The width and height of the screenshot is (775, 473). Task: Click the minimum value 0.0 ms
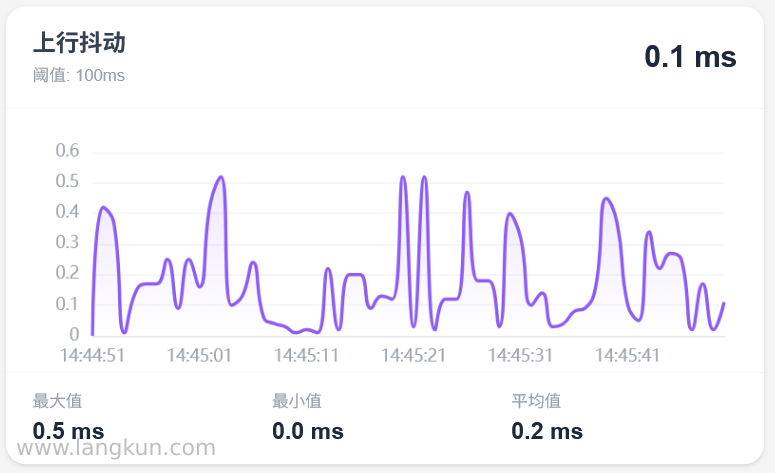(x=308, y=431)
